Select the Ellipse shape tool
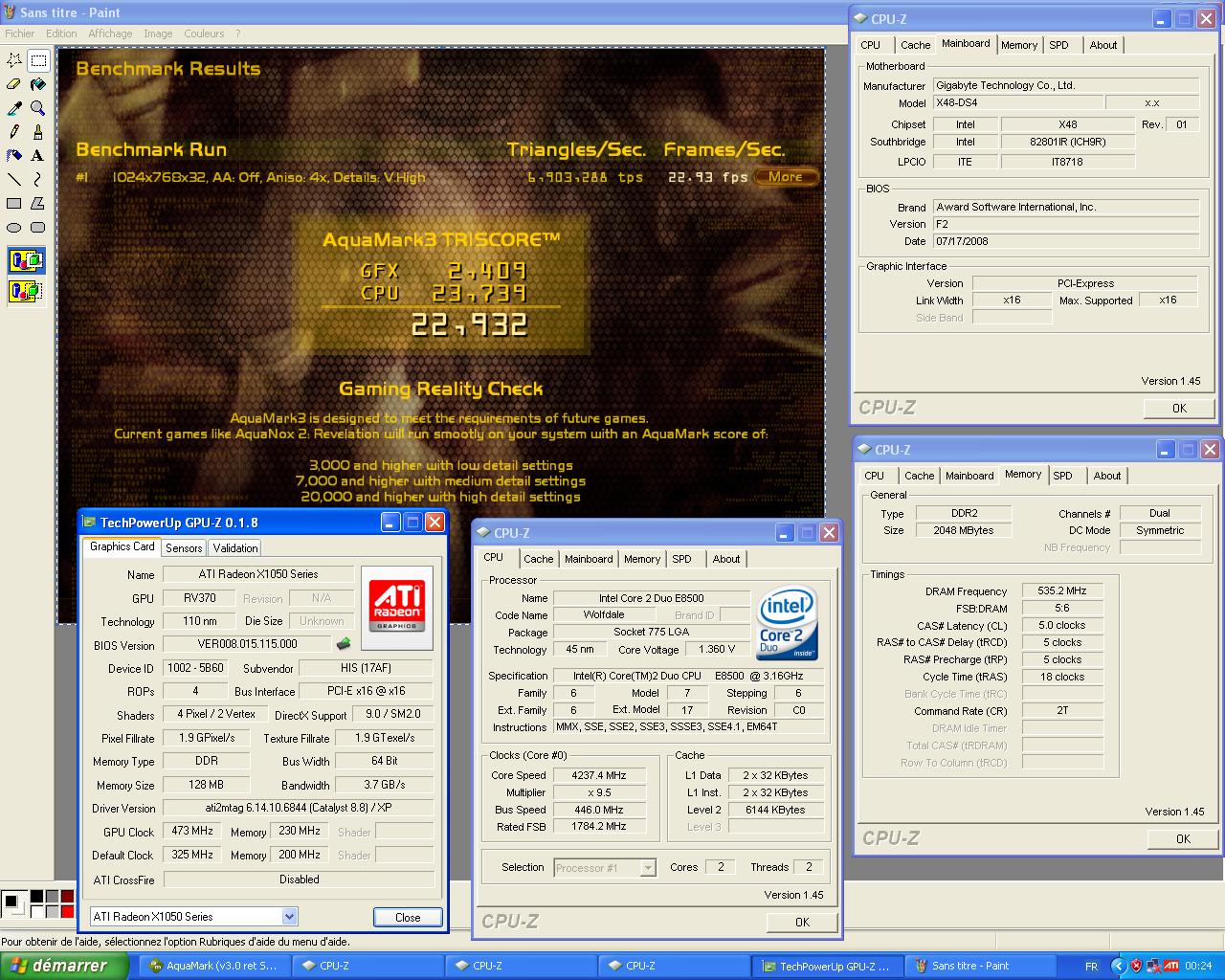 (x=14, y=227)
